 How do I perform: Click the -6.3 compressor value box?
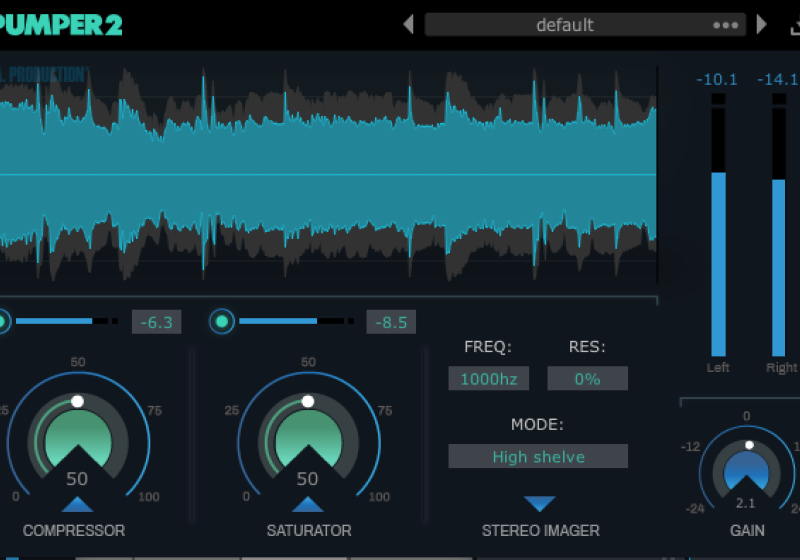(157, 322)
